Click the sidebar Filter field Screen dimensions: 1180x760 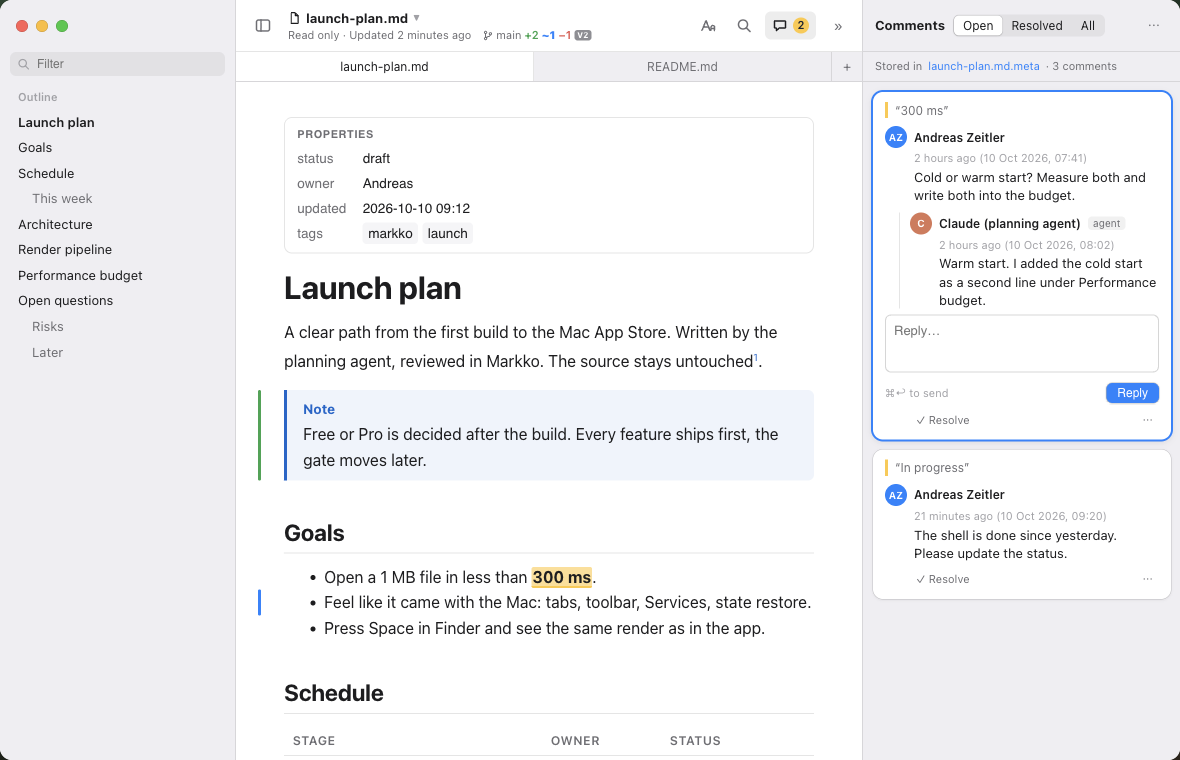point(117,64)
